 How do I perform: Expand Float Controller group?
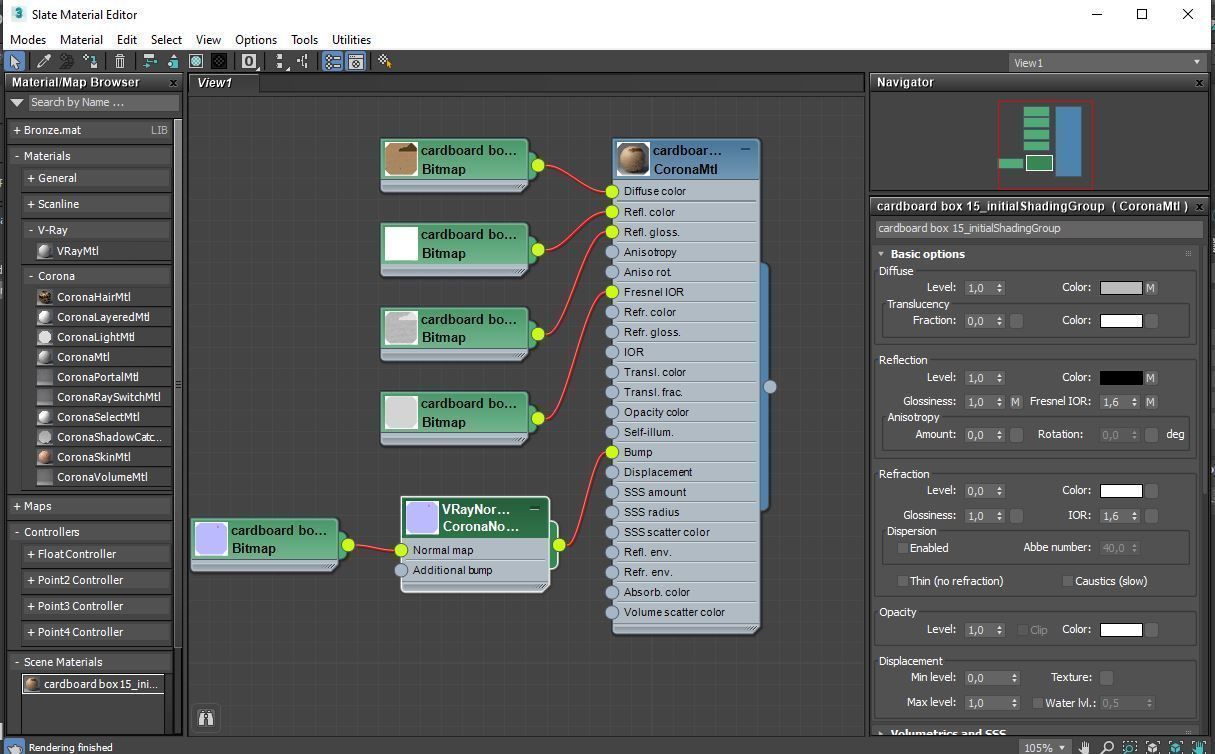click(31, 554)
